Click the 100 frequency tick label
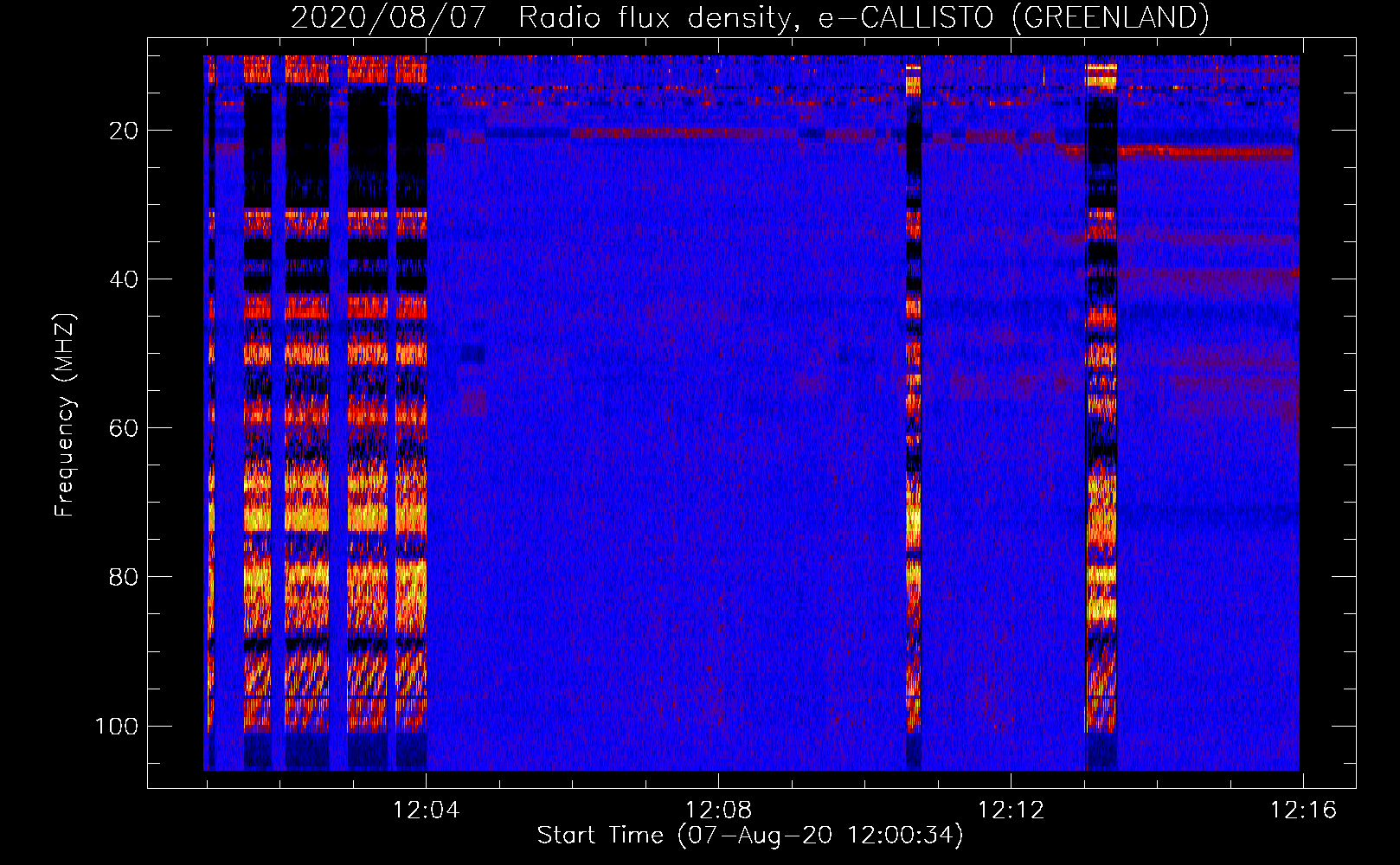The height and width of the screenshot is (865, 1400). (x=117, y=726)
